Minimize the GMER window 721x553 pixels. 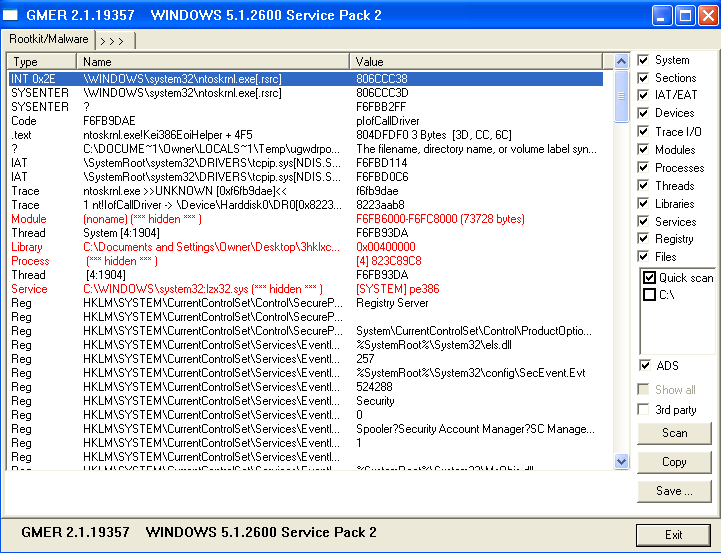[662, 16]
